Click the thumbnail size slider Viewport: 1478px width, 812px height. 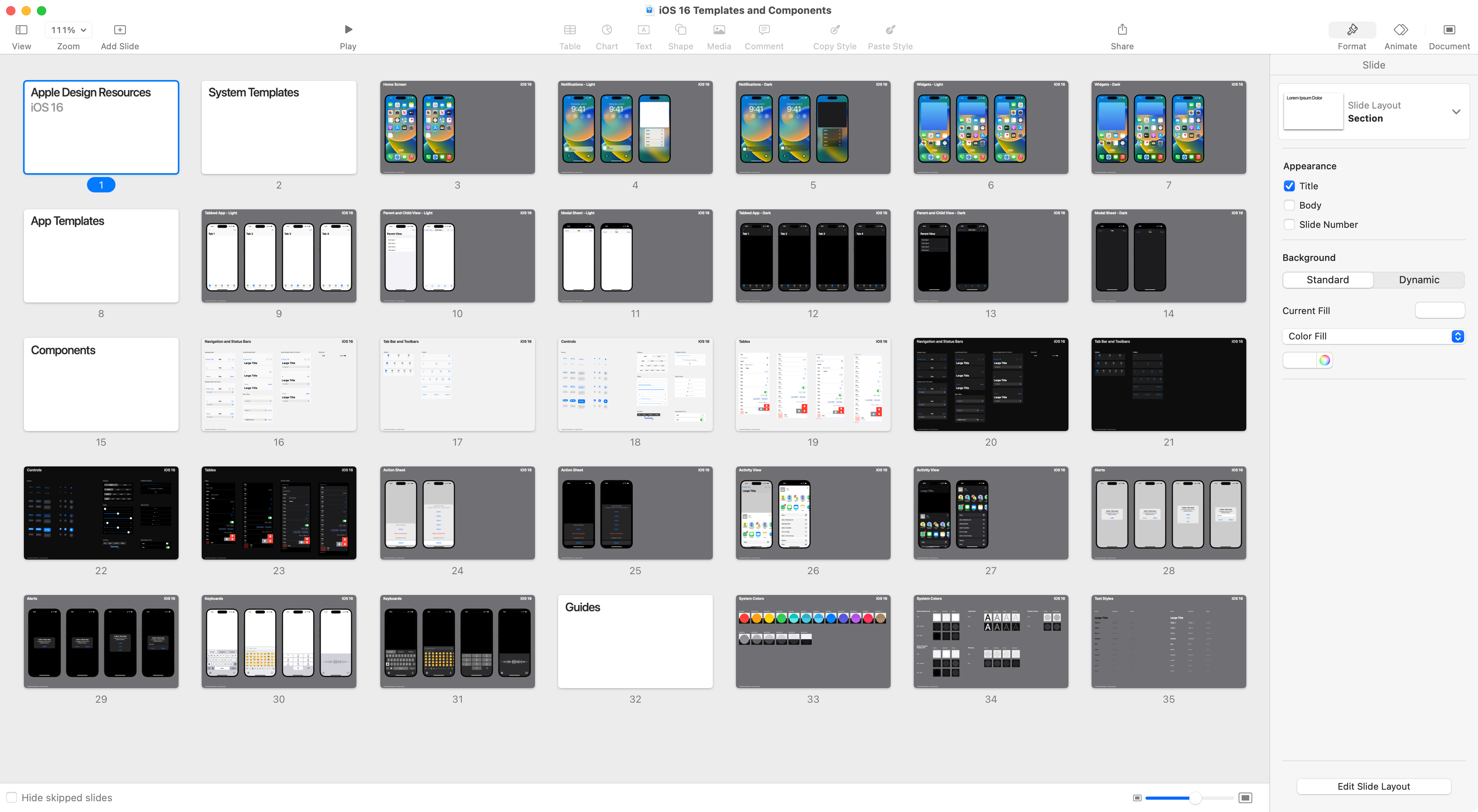click(1195, 798)
